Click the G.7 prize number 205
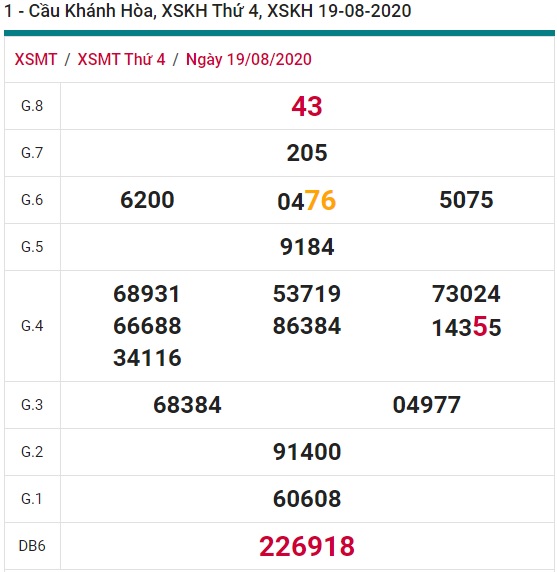The image size is (557, 572). 307,153
